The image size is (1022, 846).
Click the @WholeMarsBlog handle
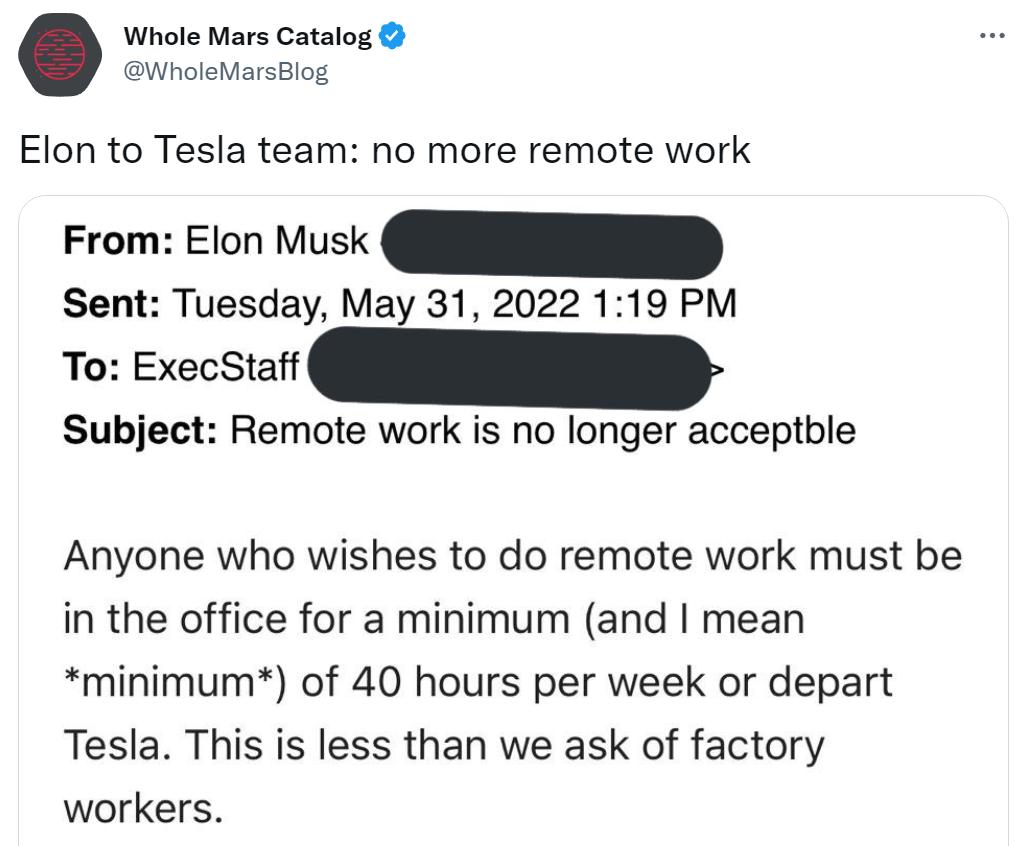[x=225, y=72]
